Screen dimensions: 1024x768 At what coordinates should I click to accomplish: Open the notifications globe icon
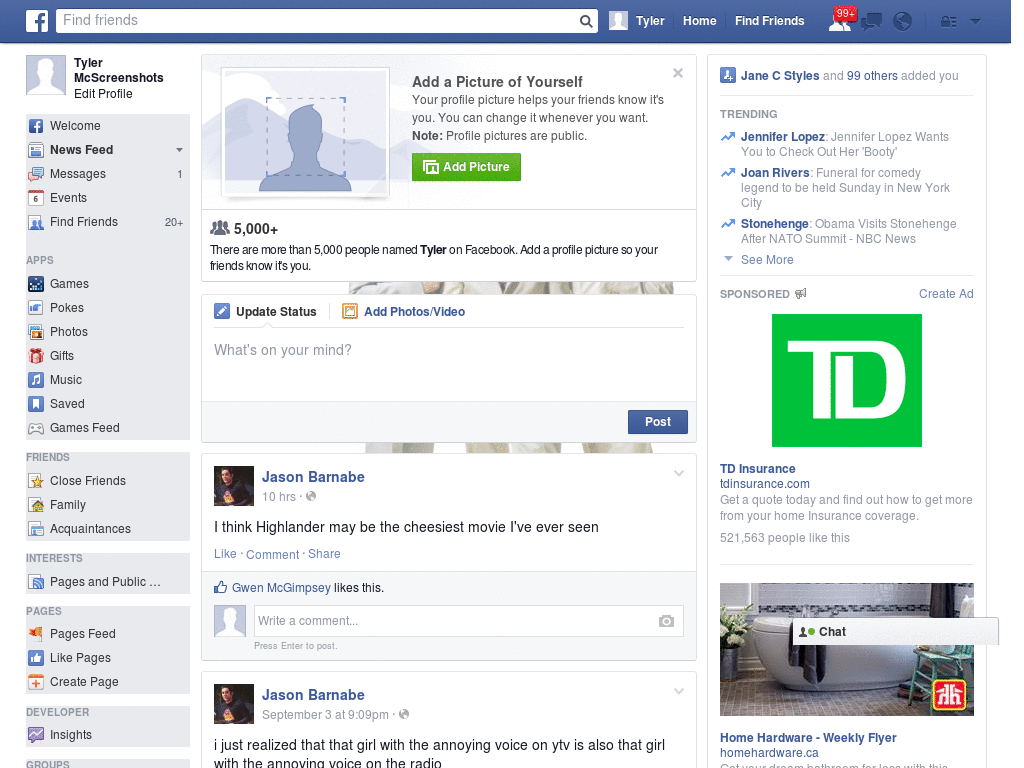[x=903, y=22]
